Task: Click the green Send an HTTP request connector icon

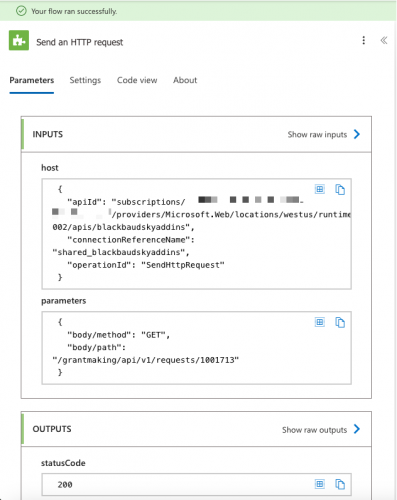Action: click(x=19, y=40)
